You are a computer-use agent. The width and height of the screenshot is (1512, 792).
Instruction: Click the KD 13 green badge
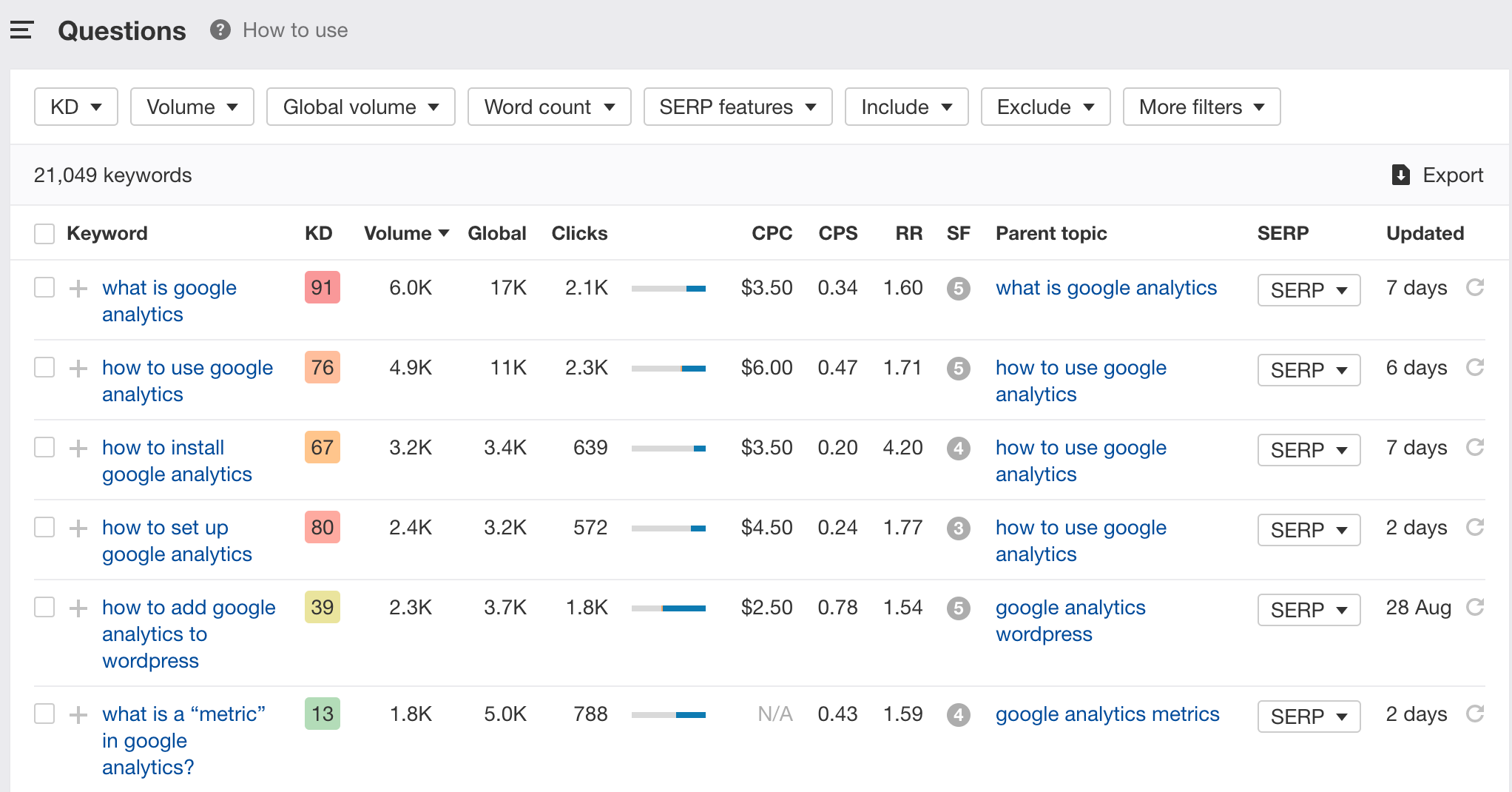(x=322, y=714)
